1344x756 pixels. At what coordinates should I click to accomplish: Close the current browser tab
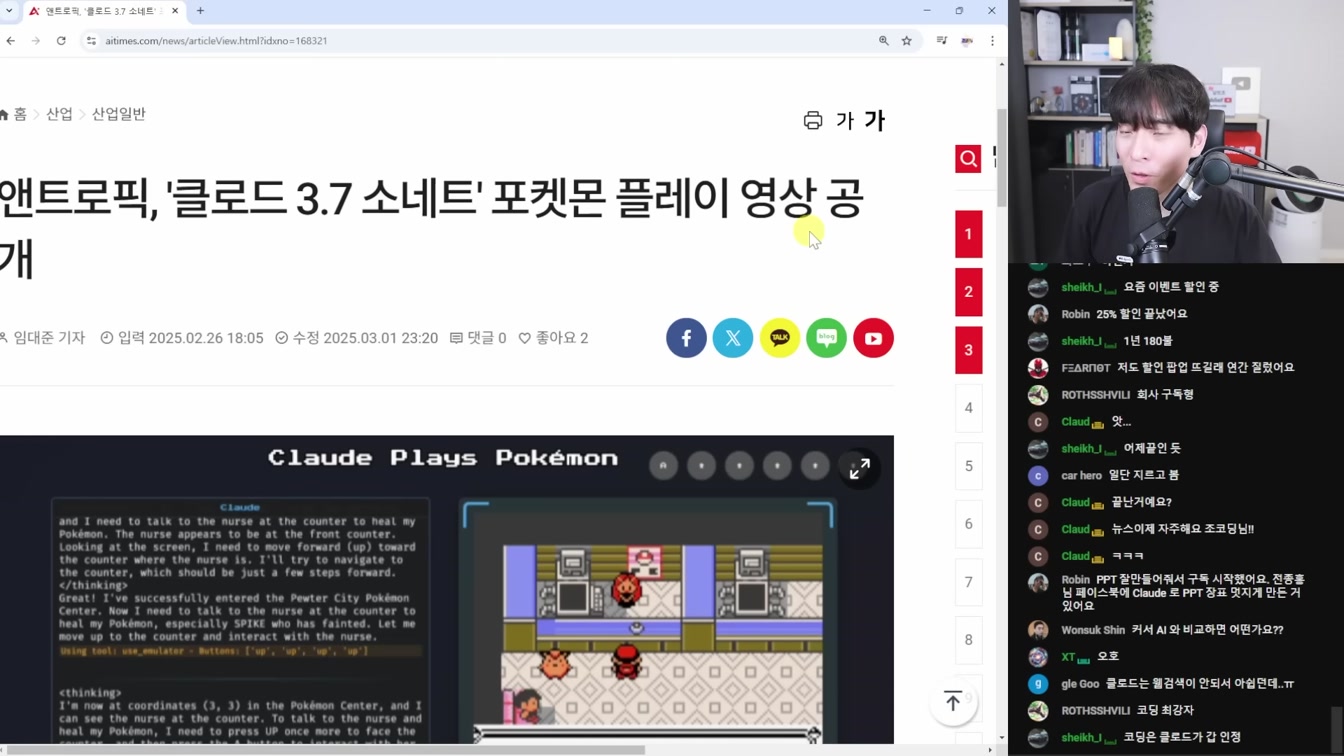(175, 11)
